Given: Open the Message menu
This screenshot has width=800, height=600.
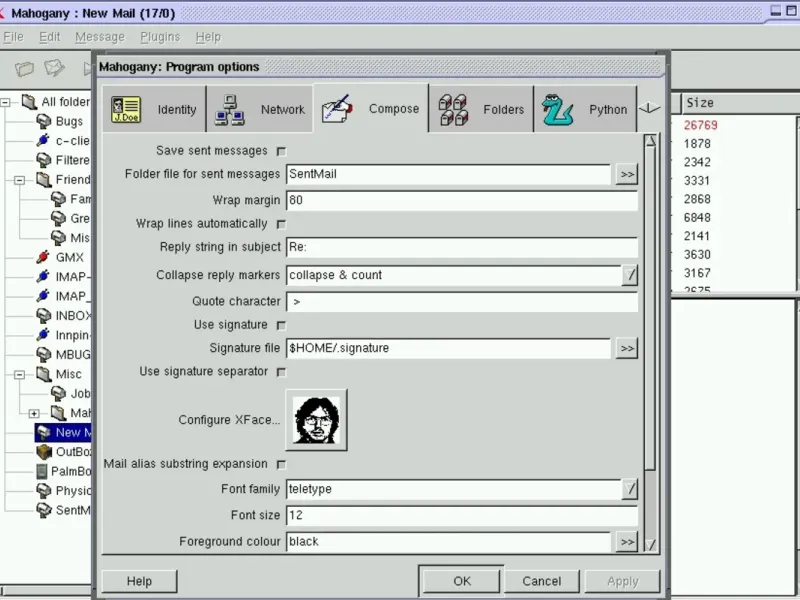Looking at the screenshot, I should [100, 37].
